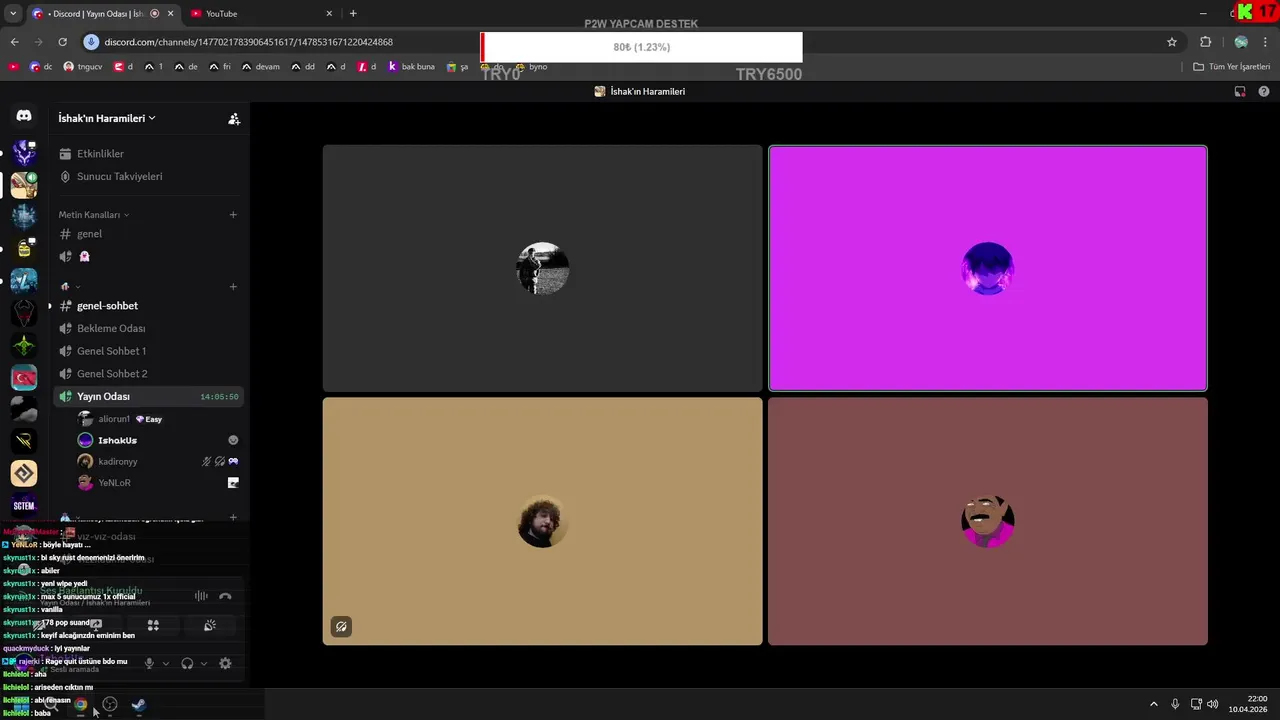Show hidden system tray icons

point(1154,704)
